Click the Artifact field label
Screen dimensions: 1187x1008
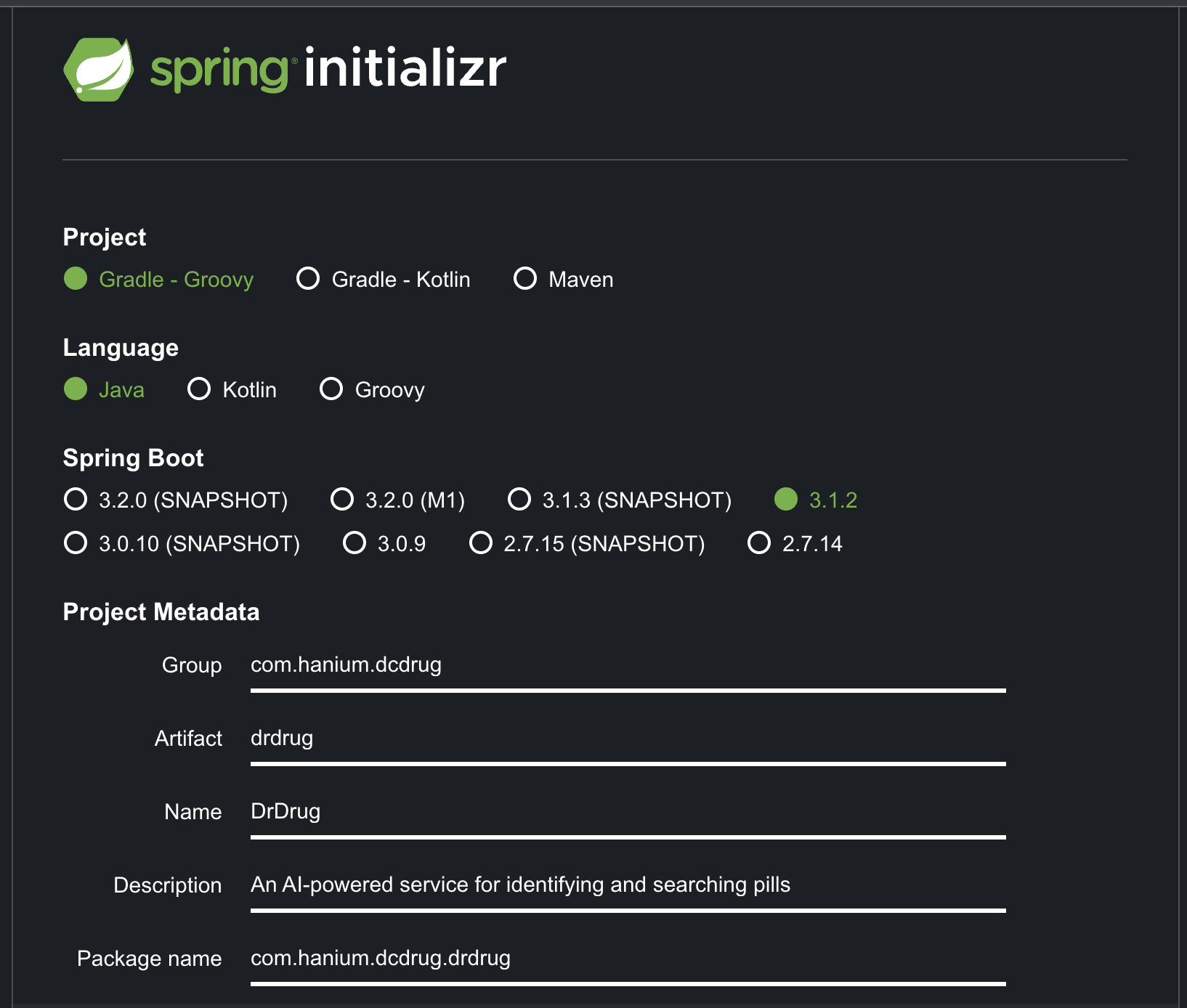click(x=188, y=739)
